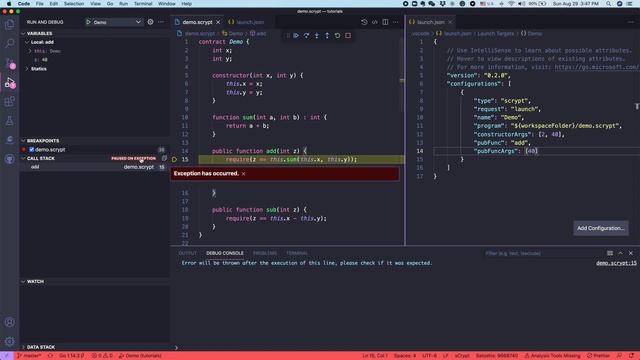This screenshot has width=640, height=360.
Task: Open Run and Debug more actions menu
Action: coord(161,22)
